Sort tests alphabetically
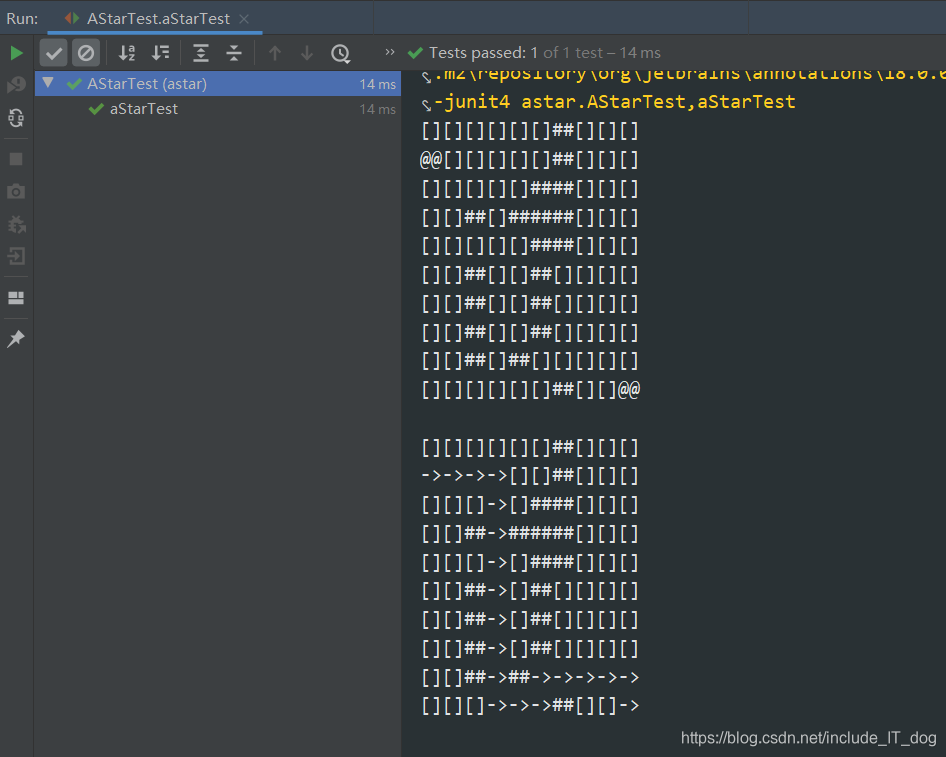The width and height of the screenshot is (946, 757). 127,53
